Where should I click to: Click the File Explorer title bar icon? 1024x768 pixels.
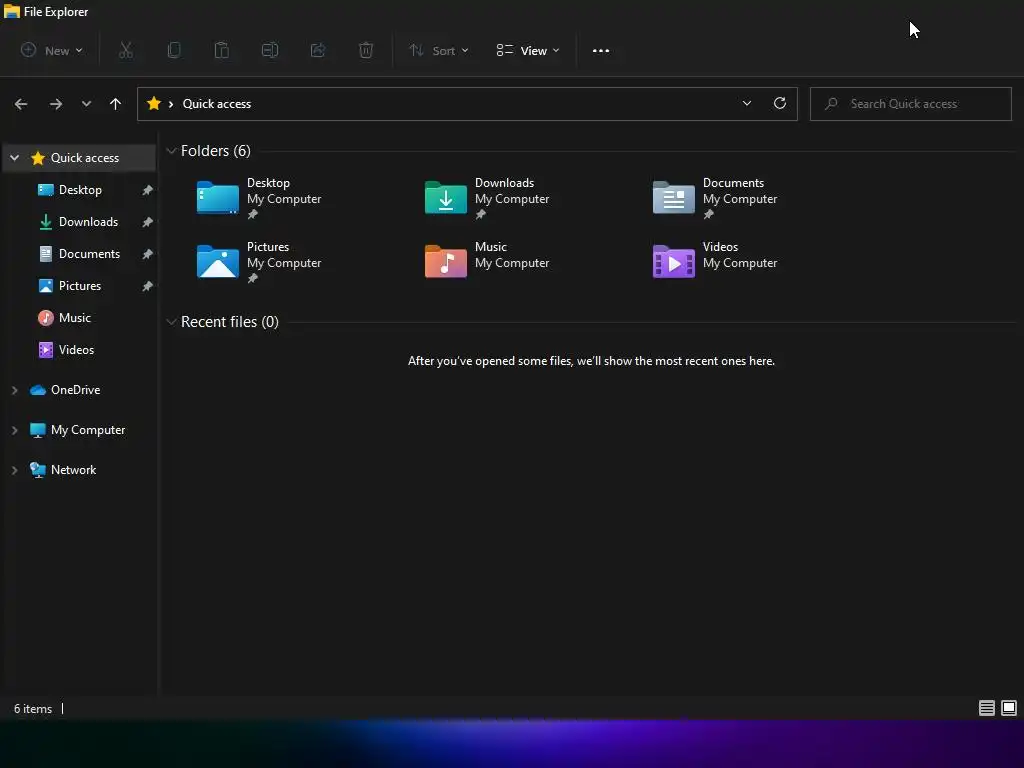(12, 11)
